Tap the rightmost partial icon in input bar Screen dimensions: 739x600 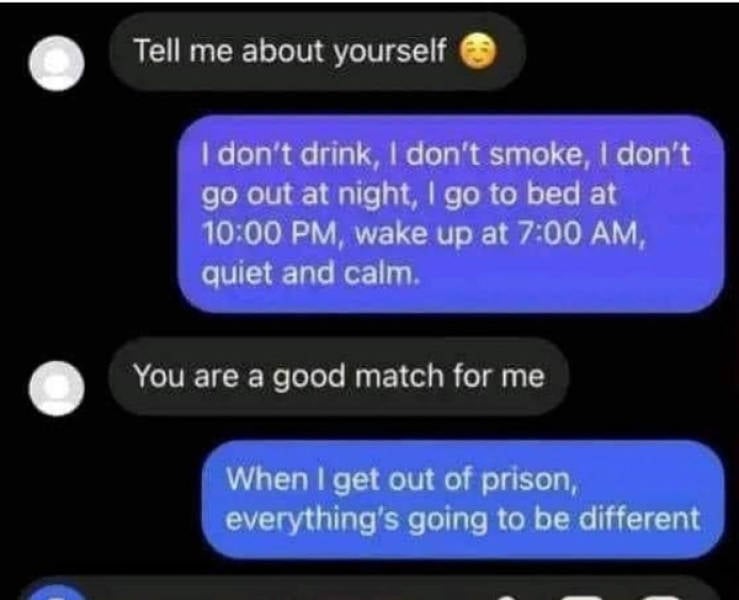click(664, 597)
